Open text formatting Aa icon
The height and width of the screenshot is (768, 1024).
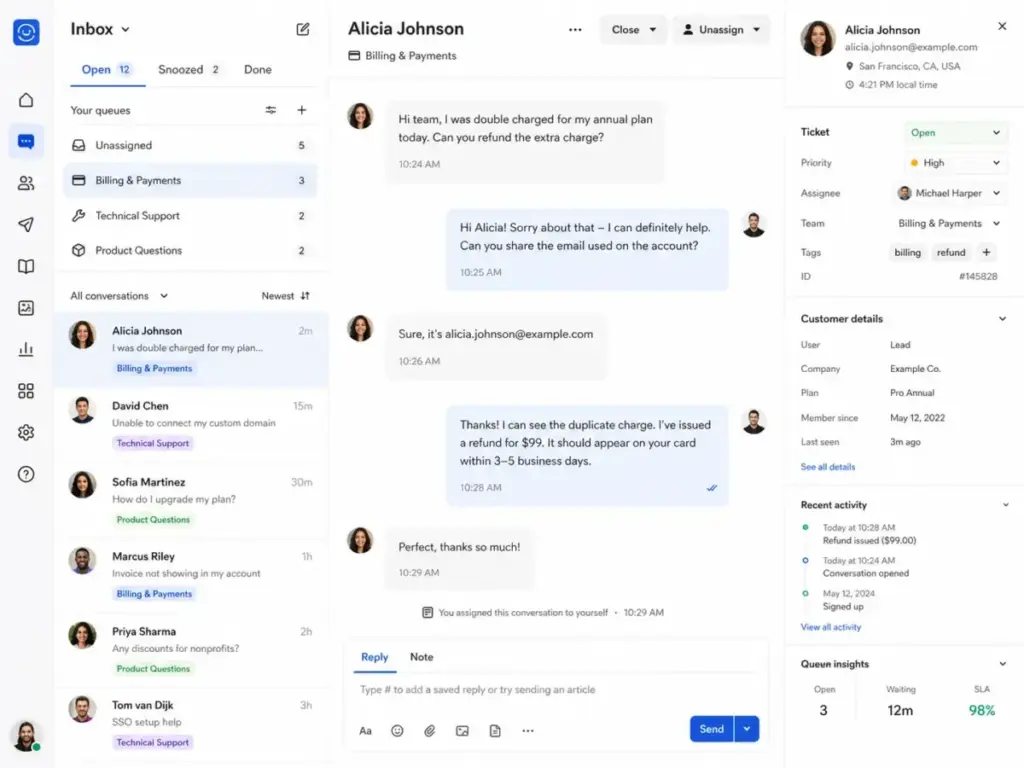point(366,731)
